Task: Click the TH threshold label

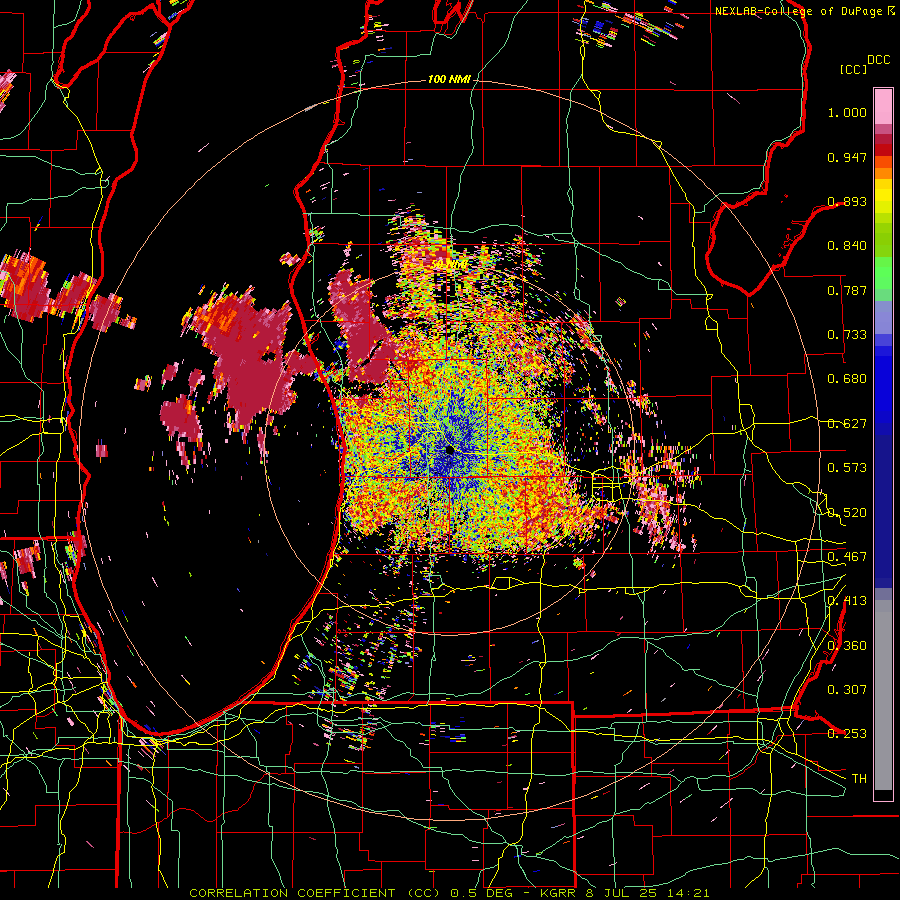Action: coord(859,779)
